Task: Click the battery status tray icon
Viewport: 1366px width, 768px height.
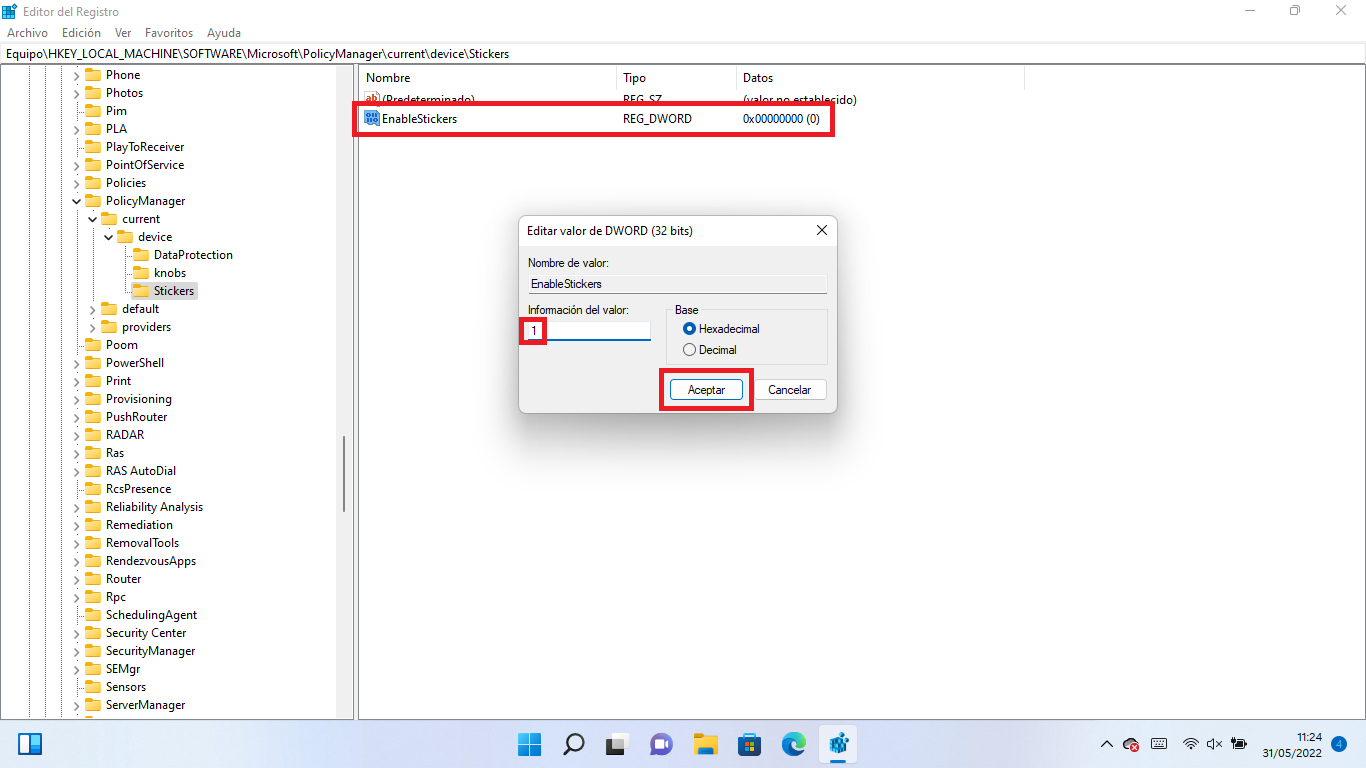Action: 1239,744
